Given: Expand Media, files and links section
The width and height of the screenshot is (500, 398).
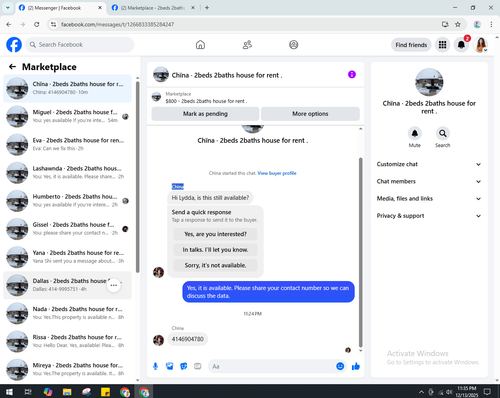Looking at the screenshot, I should (429, 199).
